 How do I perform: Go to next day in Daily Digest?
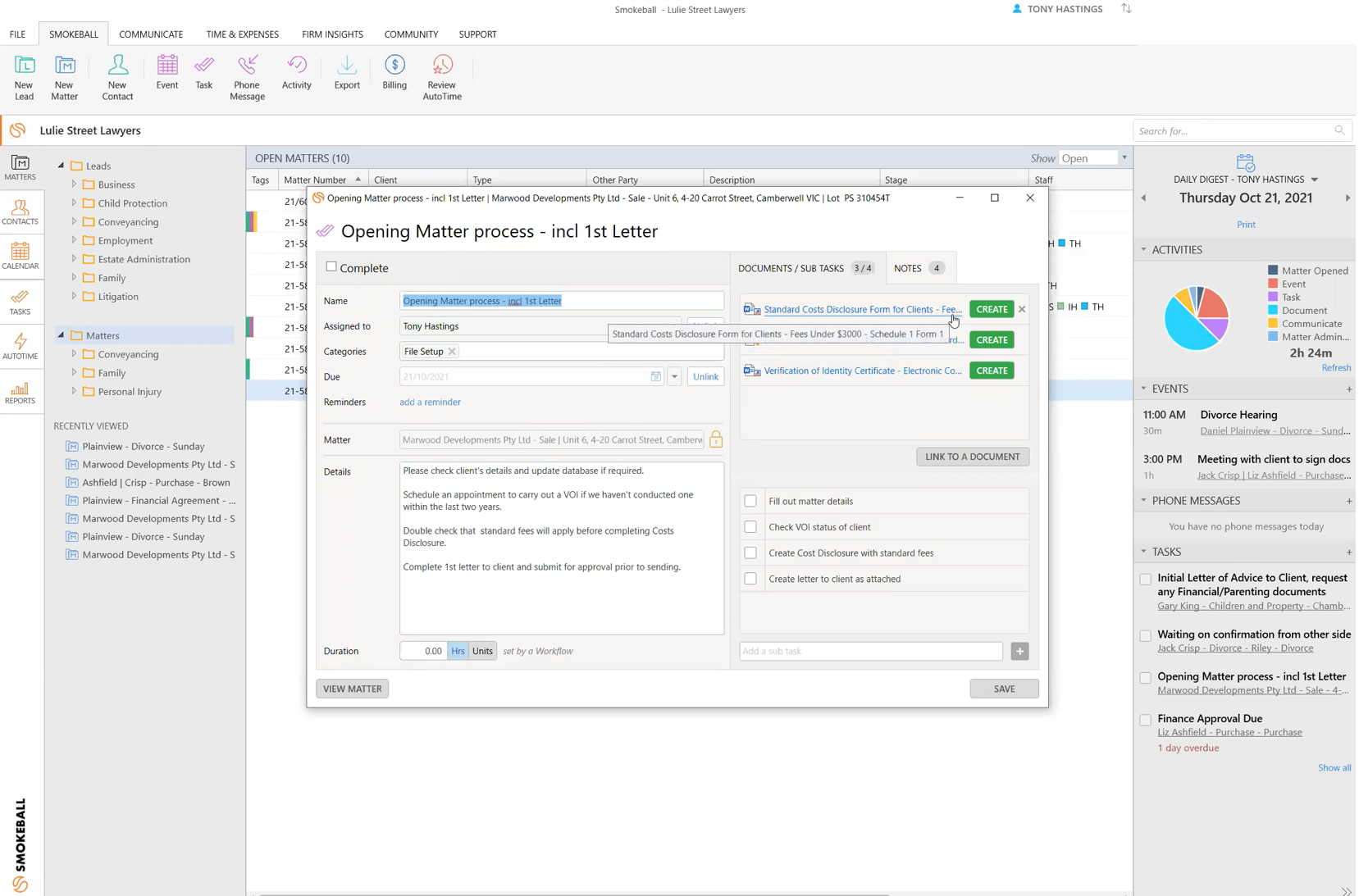coord(1348,198)
